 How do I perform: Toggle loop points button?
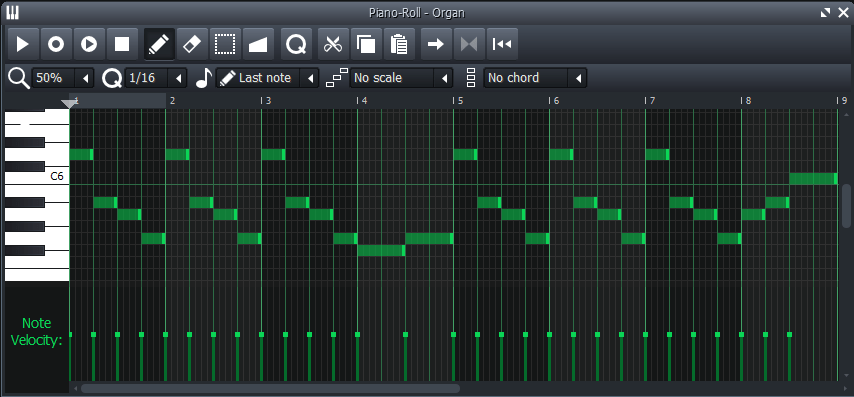[x=469, y=44]
